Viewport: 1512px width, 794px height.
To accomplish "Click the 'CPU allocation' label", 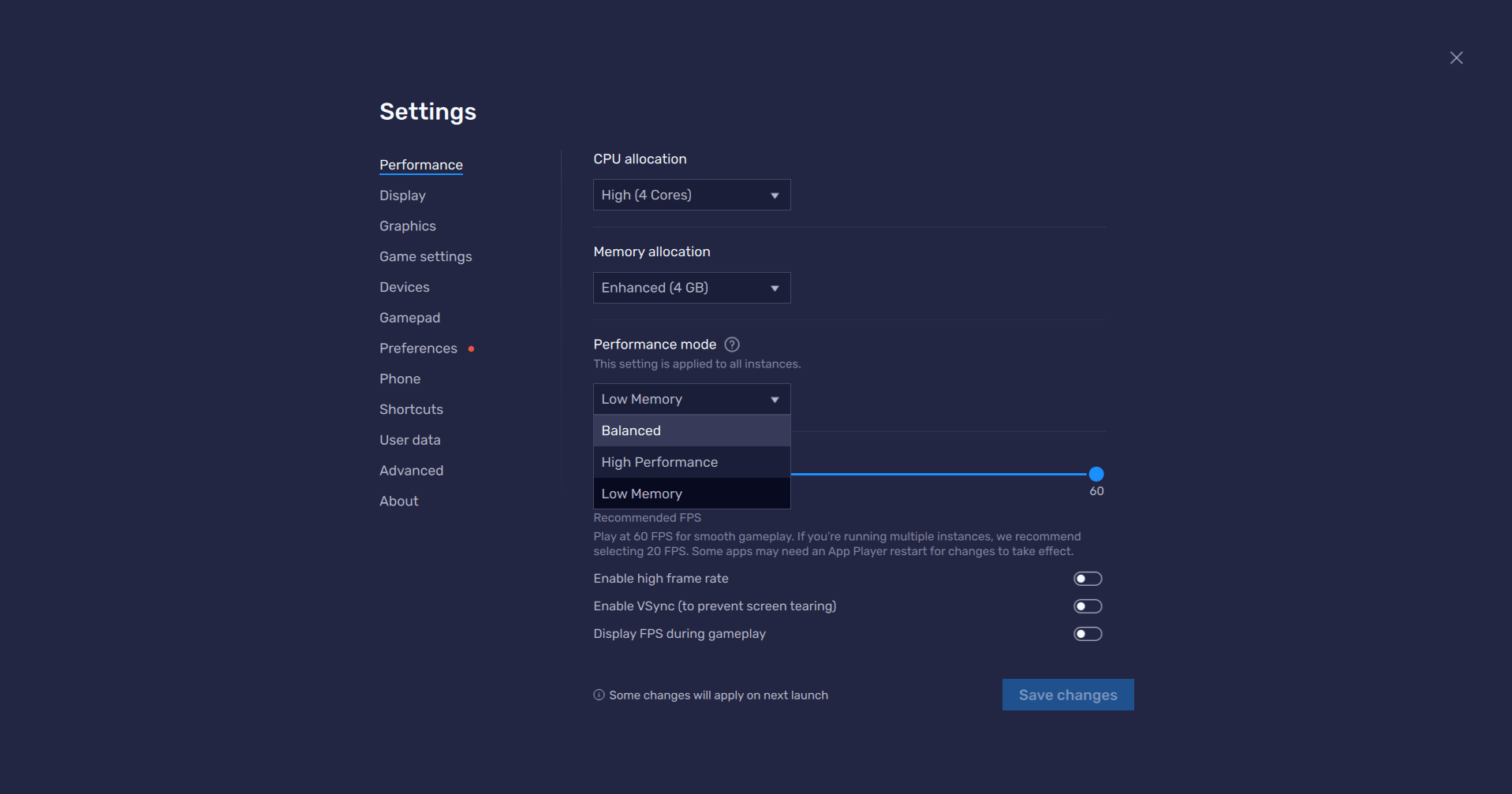I will coord(640,159).
